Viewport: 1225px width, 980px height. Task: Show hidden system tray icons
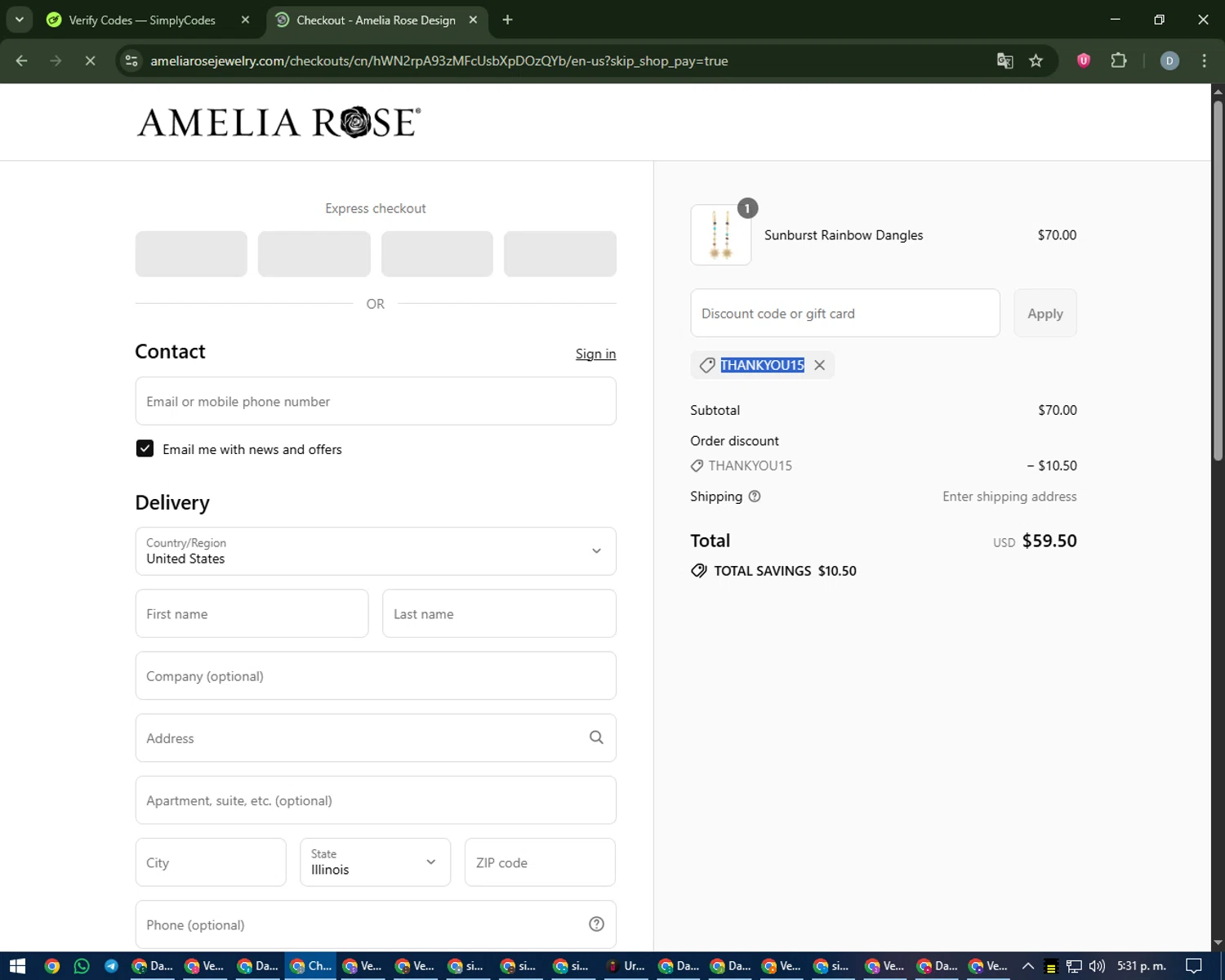coord(1028,966)
